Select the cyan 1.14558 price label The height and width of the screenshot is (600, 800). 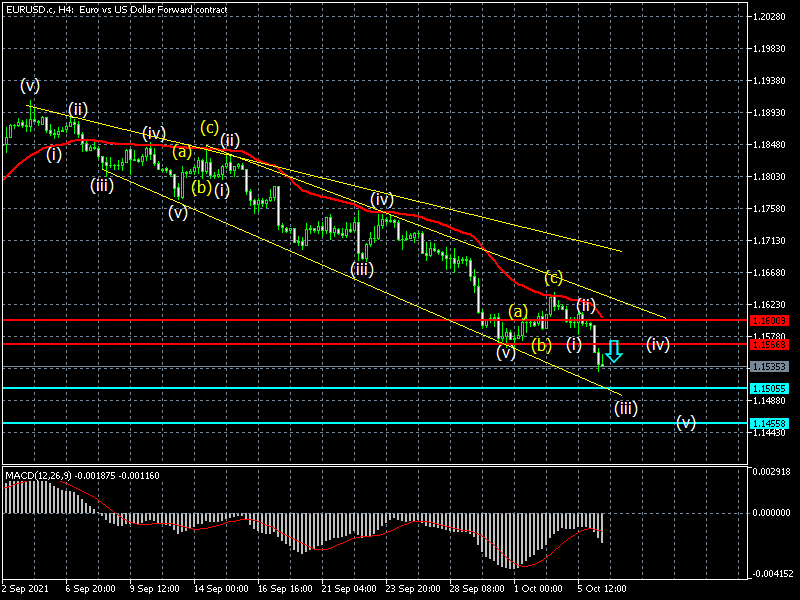click(x=770, y=424)
